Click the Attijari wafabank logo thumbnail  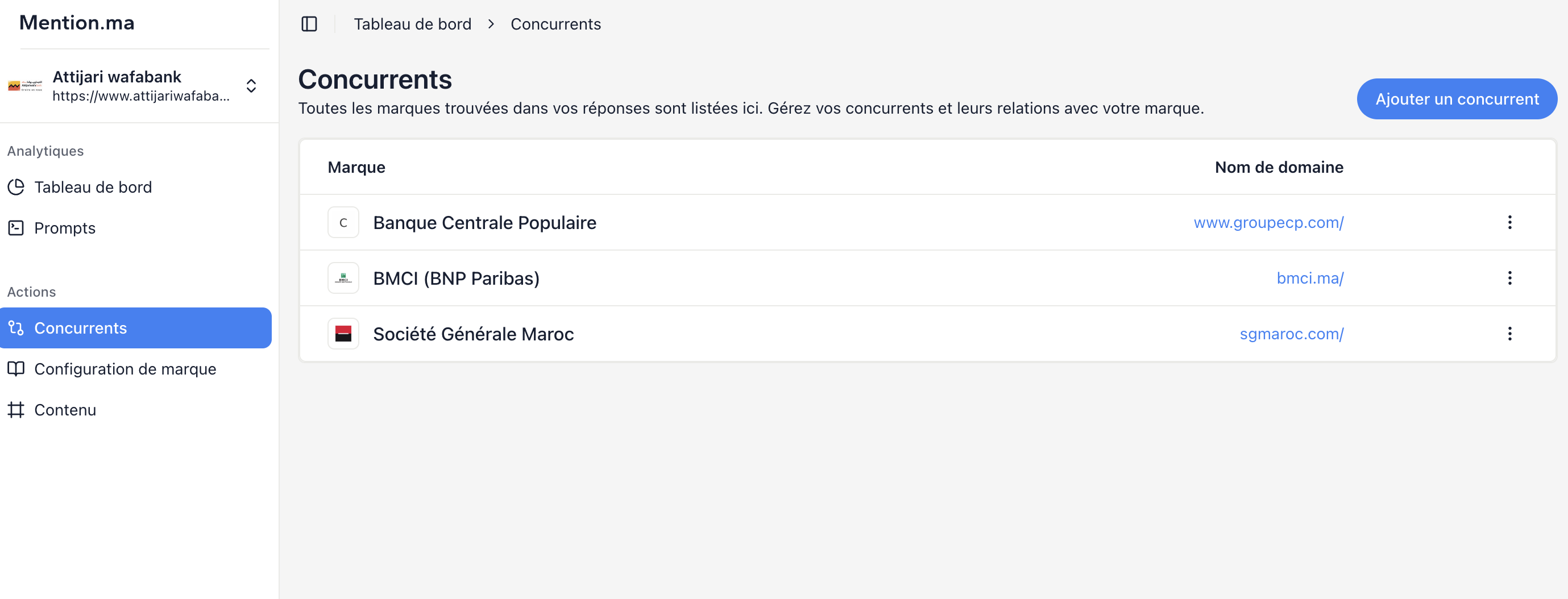point(25,86)
